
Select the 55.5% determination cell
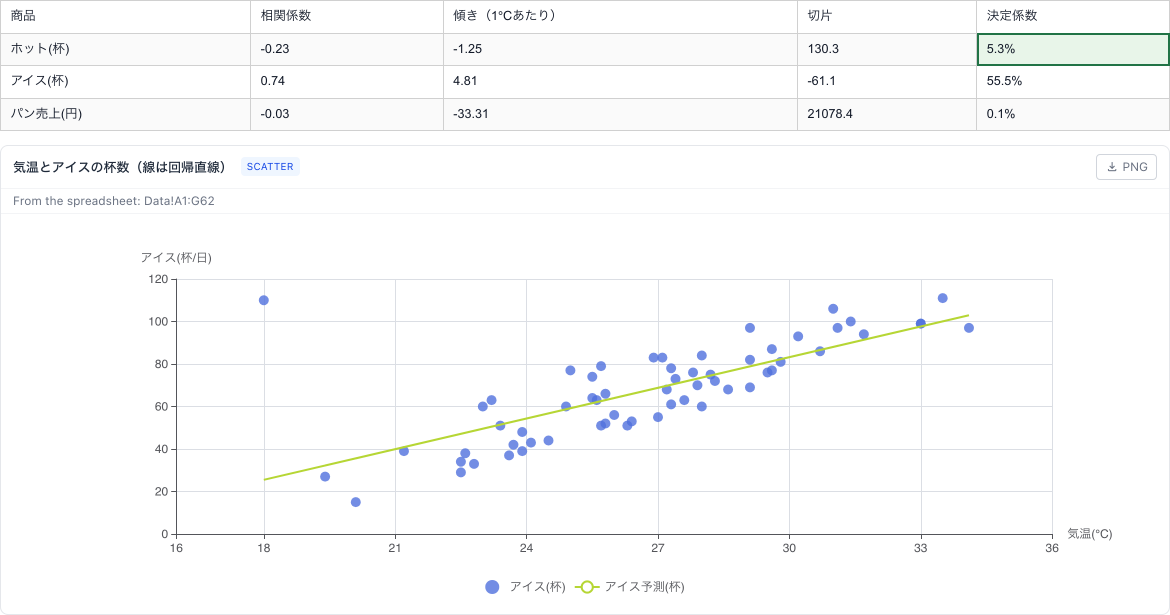pyautogui.click(x=1073, y=81)
